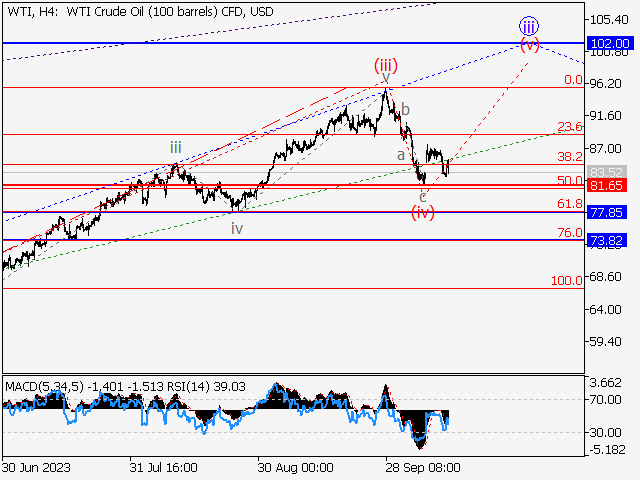Click the 105.40 price axis value
The width and height of the screenshot is (640, 480).
pos(609,20)
